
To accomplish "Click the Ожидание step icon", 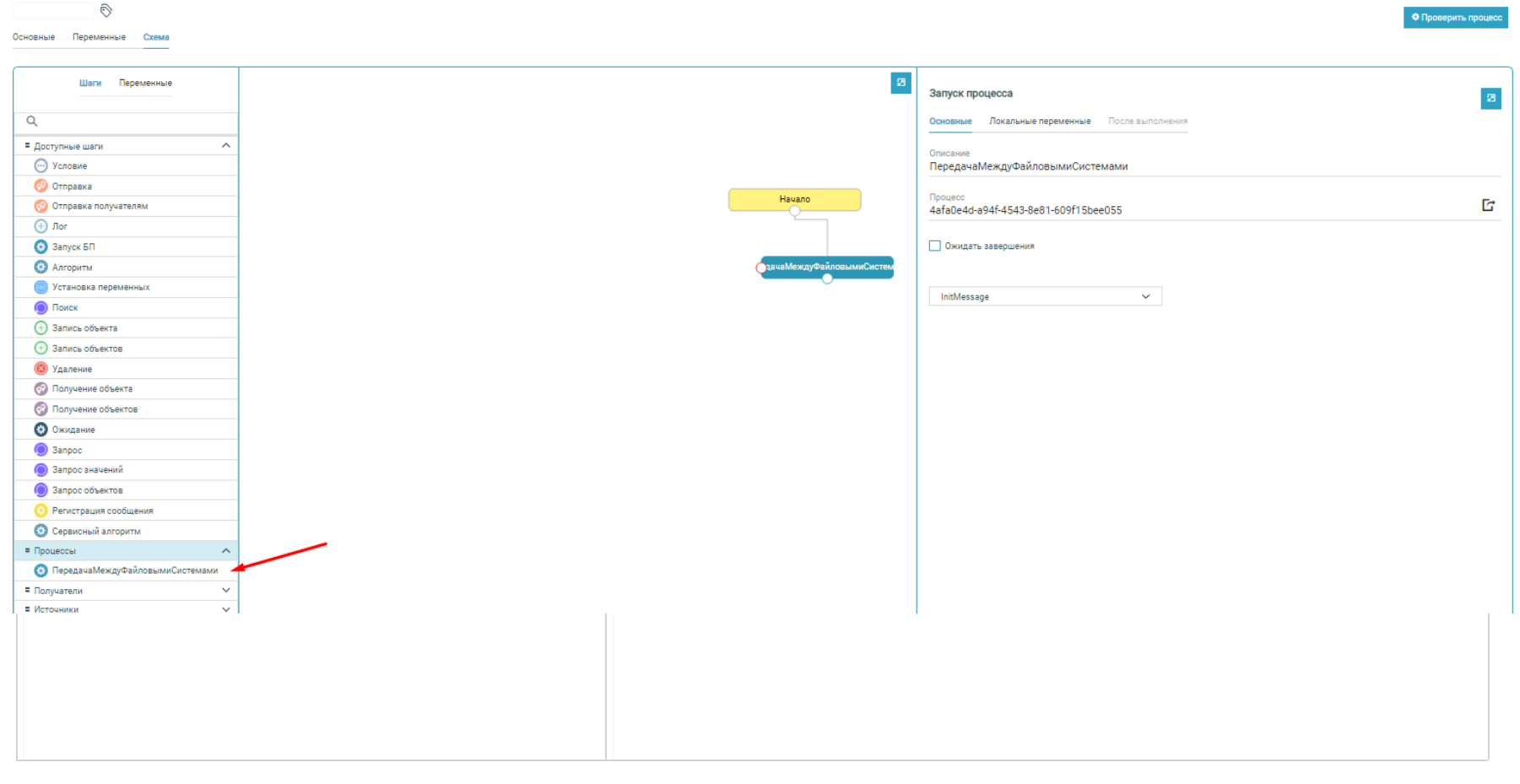I will pyautogui.click(x=41, y=430).
